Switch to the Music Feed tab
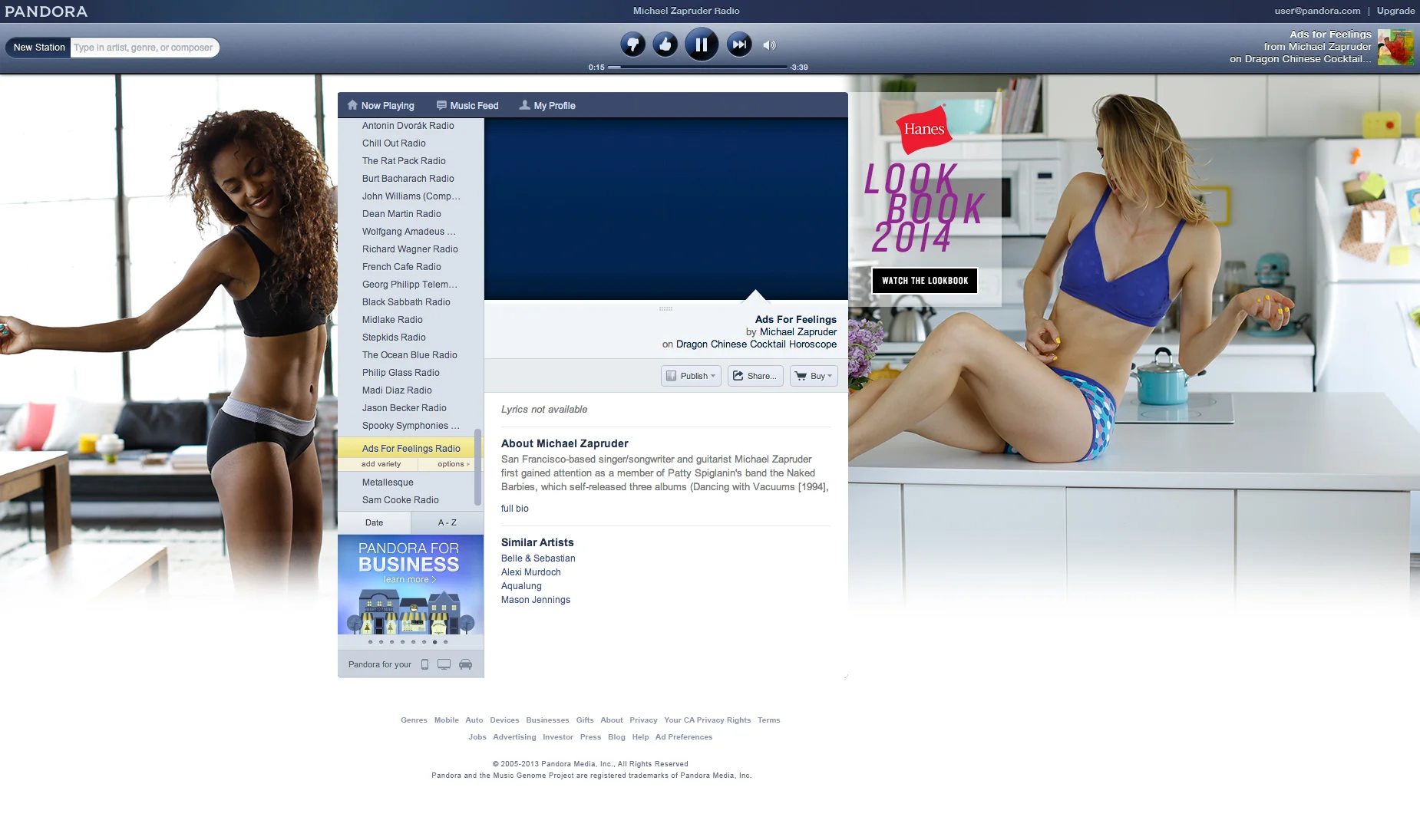The image size is (1420, 840). click(467, 106)
